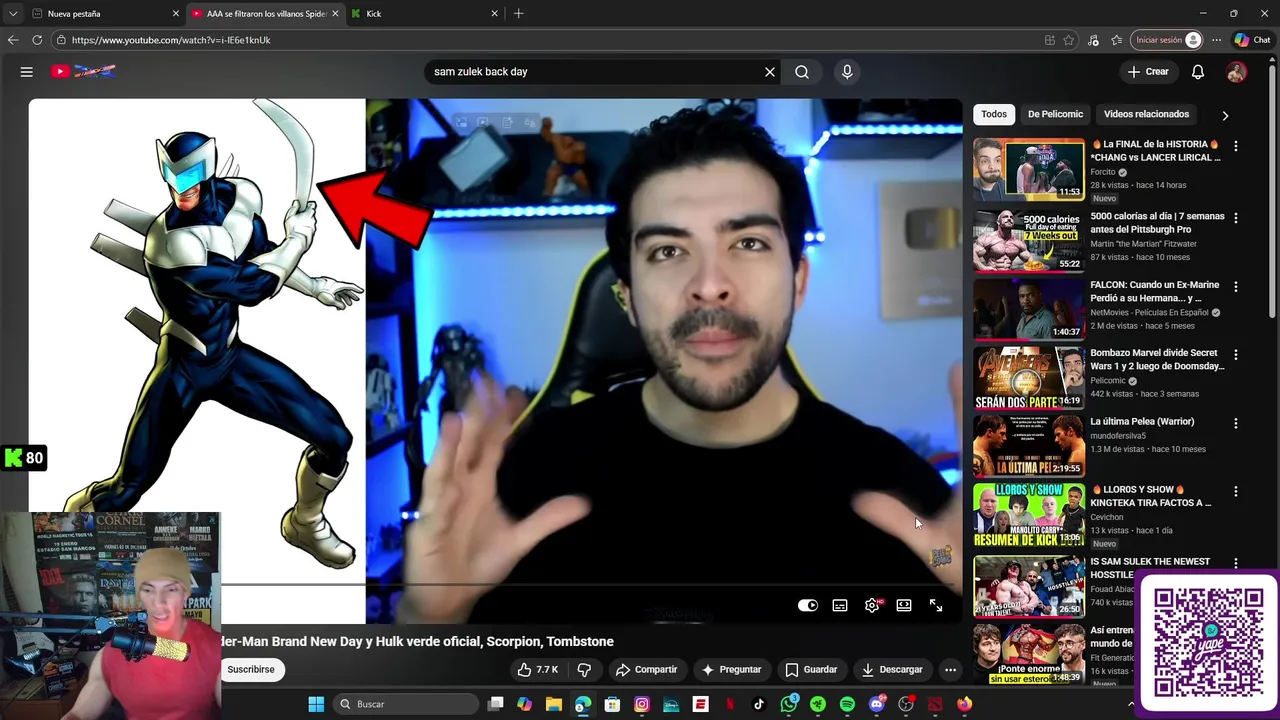The width and height of the screenshot is (1280, 720).
Task: Open options for 'La FINAL de la HISTORIA' video
Action: [x=1236, y=146]
